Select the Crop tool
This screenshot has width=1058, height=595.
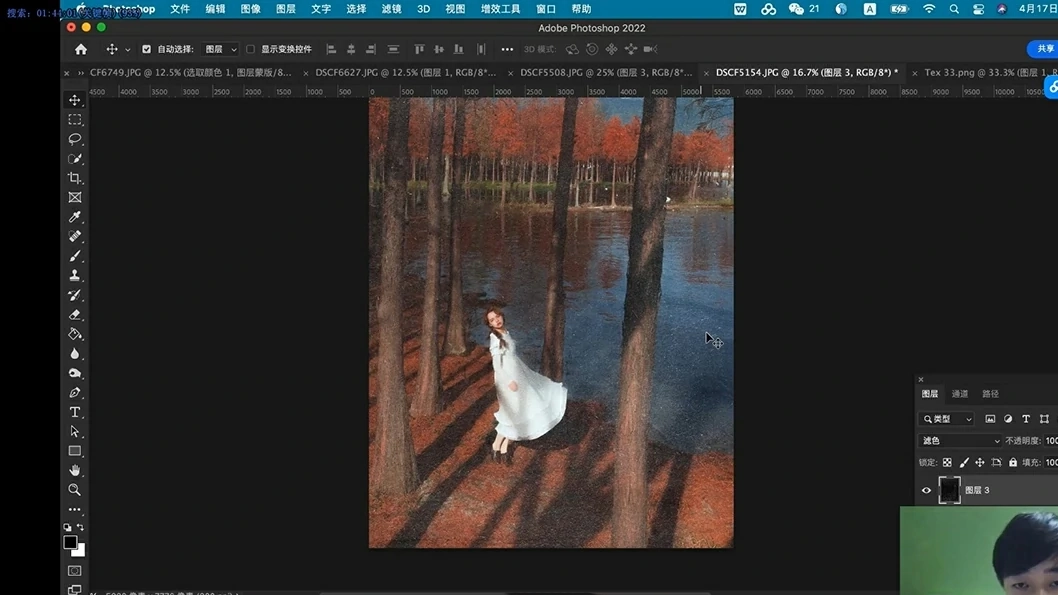(75, 178)
